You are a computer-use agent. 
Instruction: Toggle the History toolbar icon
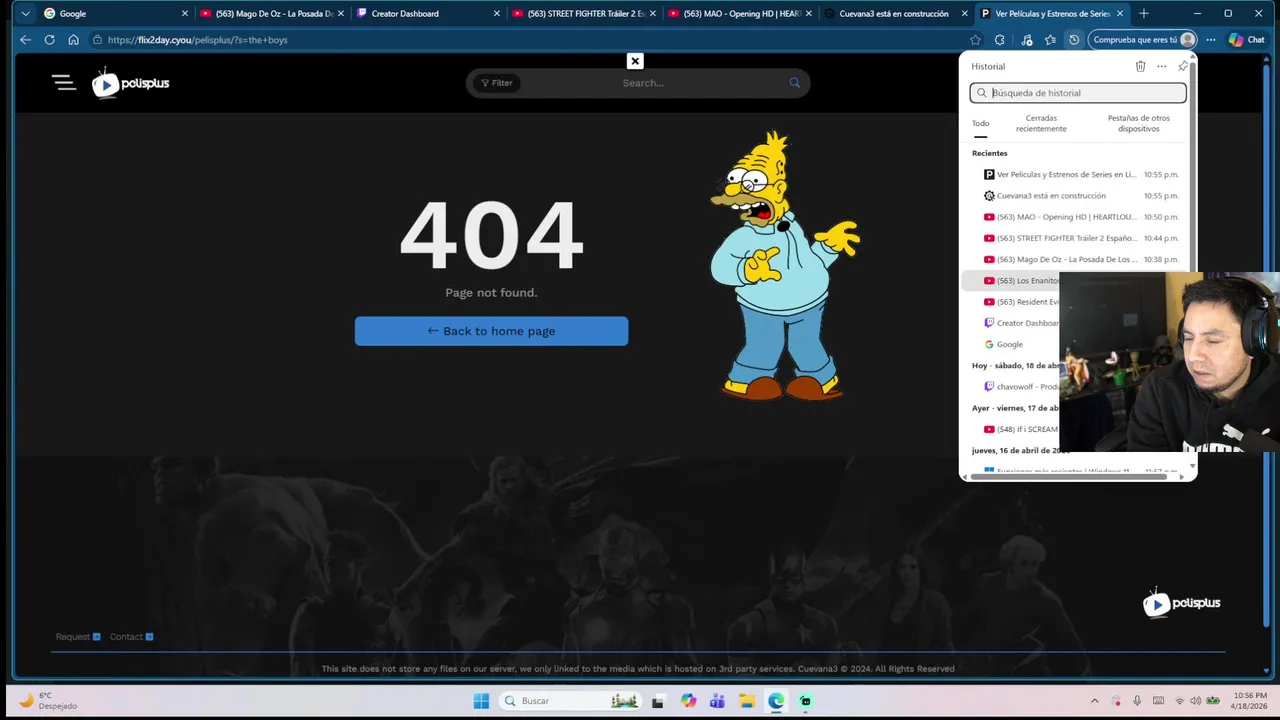1074,40
